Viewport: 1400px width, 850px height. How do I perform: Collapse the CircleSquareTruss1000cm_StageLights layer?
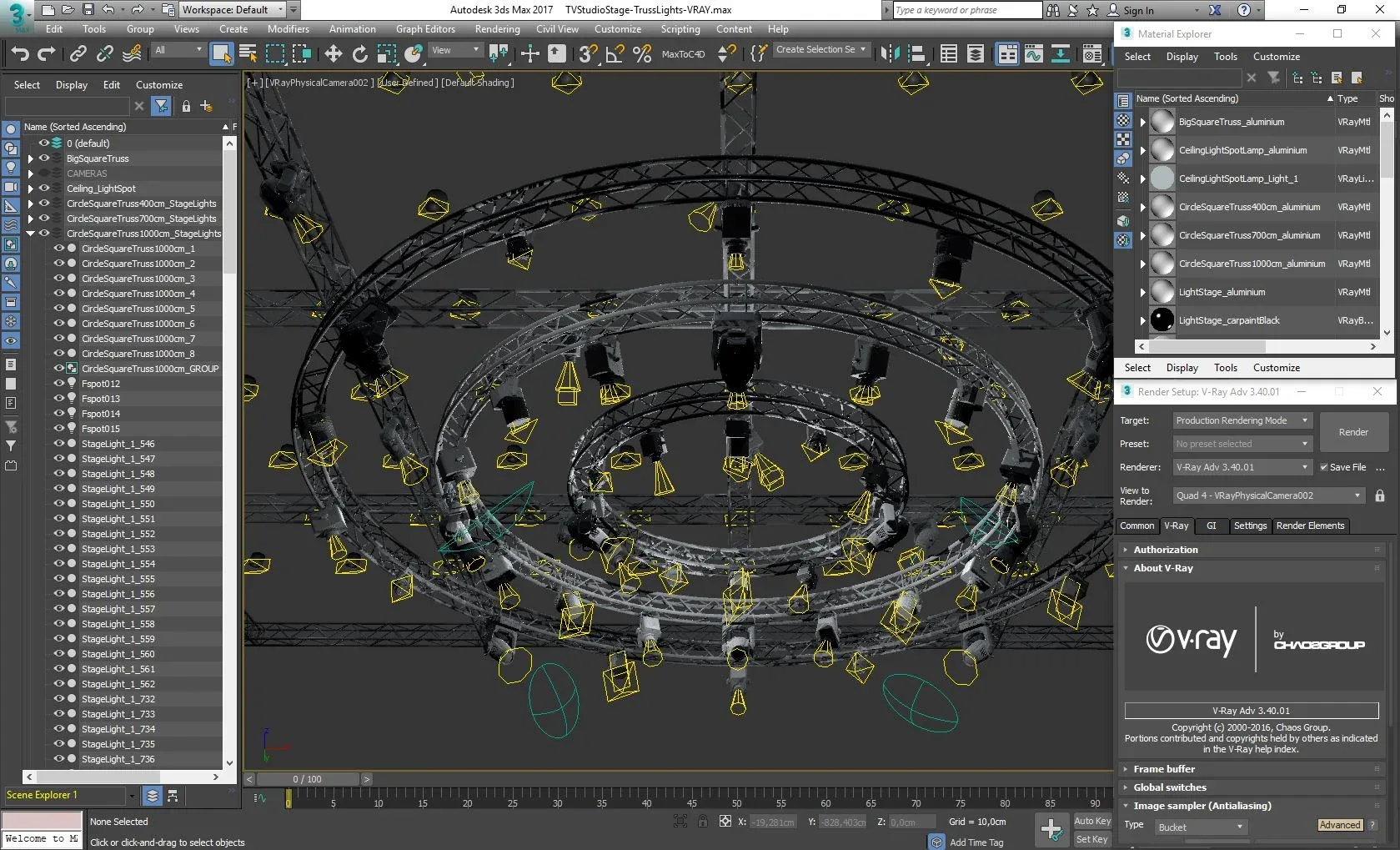(x=31, y=234)
